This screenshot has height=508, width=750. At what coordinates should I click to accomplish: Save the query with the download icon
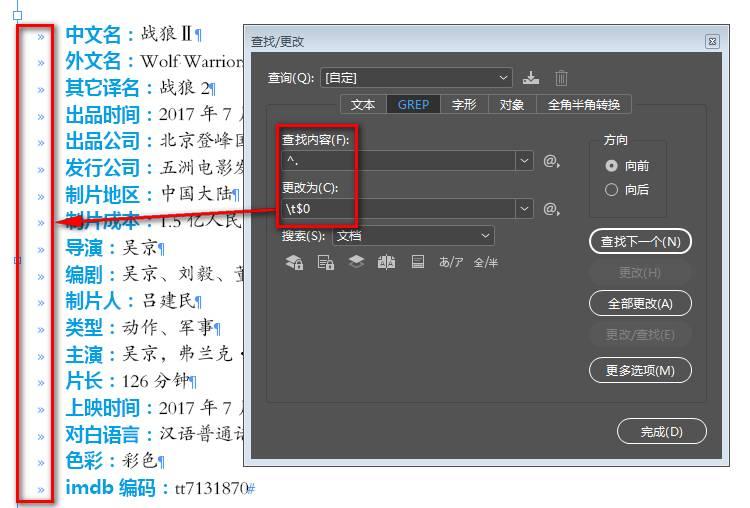pyautogui.click(x=531, y=77)
